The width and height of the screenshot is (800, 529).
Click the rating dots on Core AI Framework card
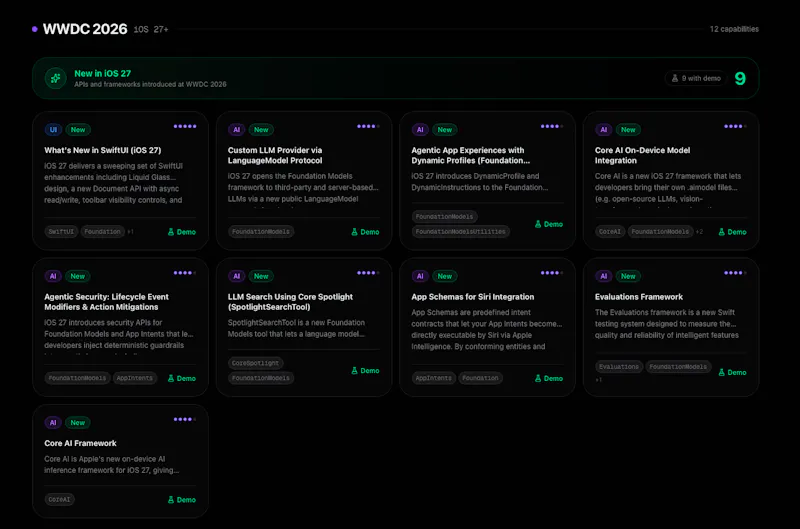185,419
